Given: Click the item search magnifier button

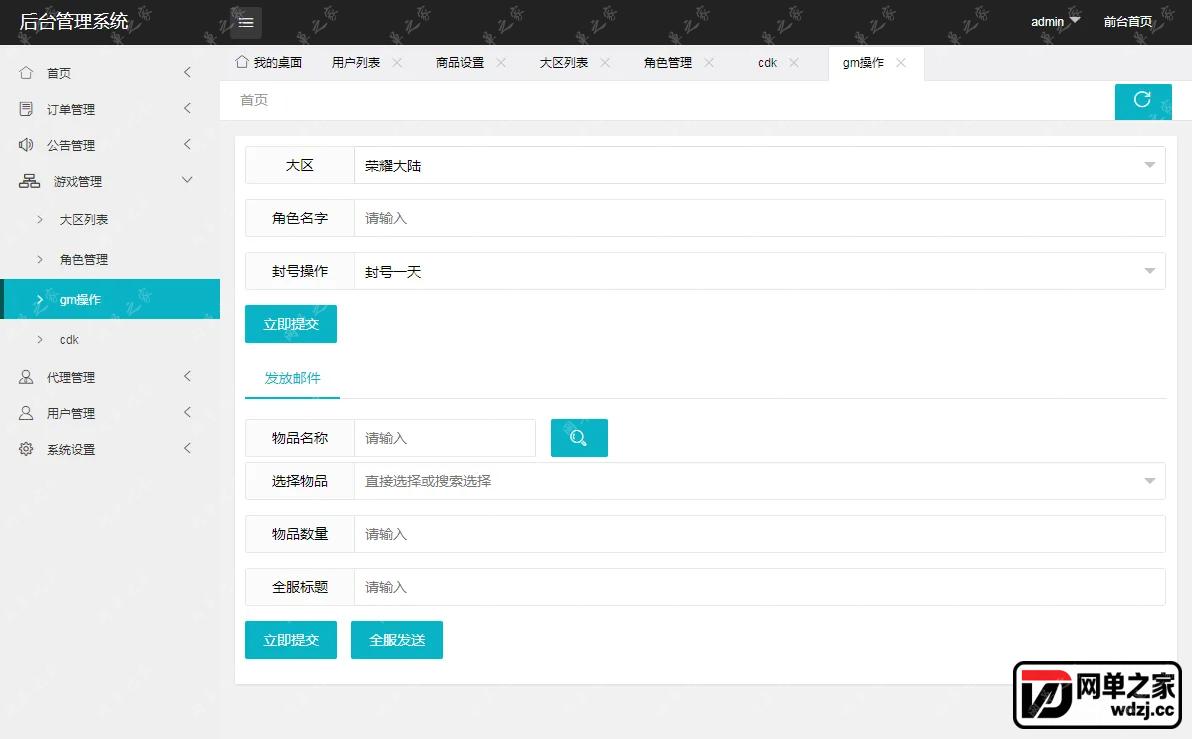Looking at the screenshot, I should pyautogui.click(x=579, y=438).
